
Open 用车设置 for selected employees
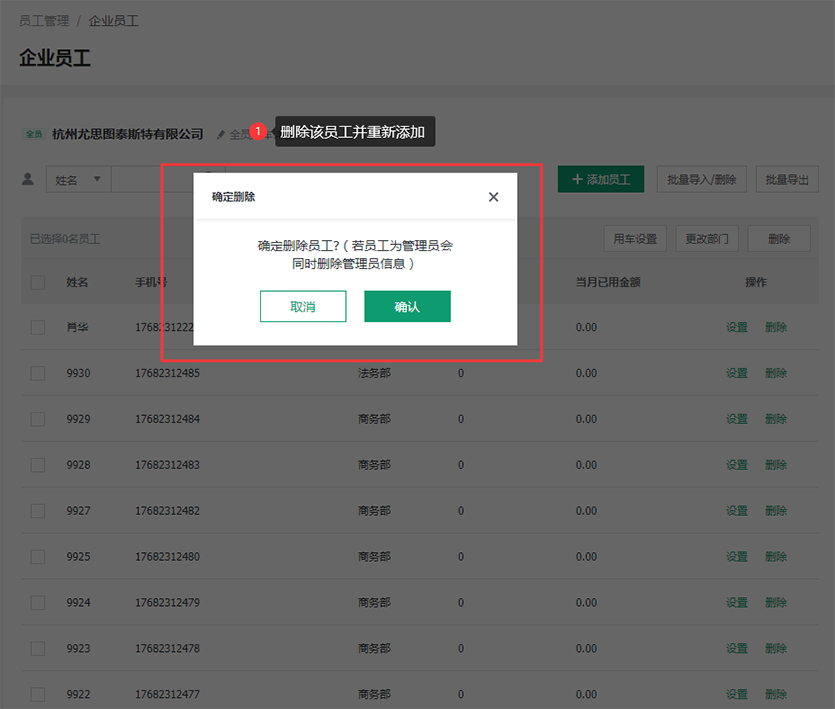point(635,239)
